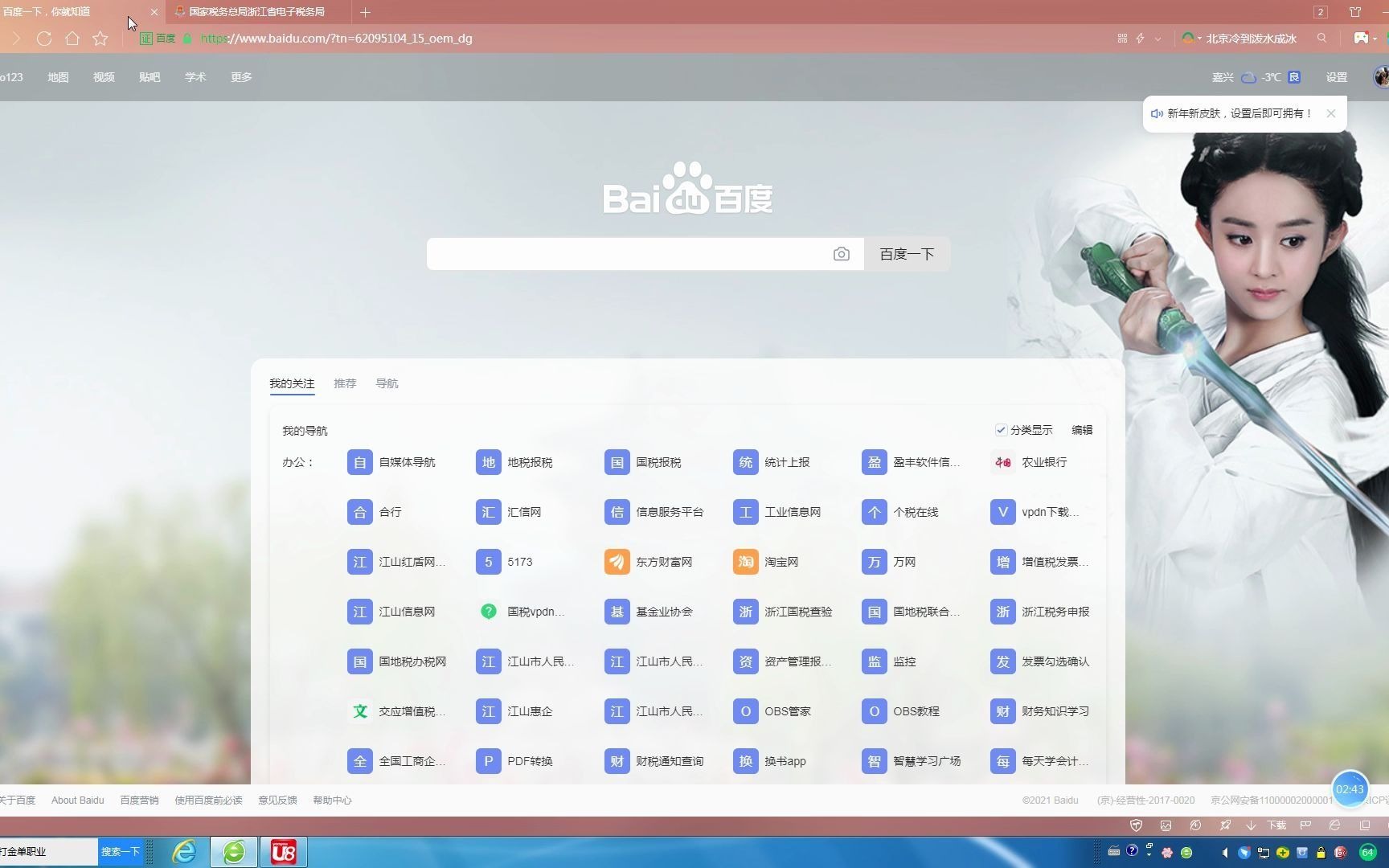This screenshot has width=1389, height=868.
Task: Click the lightning speed-mode icon
Action: (1140, 39)
